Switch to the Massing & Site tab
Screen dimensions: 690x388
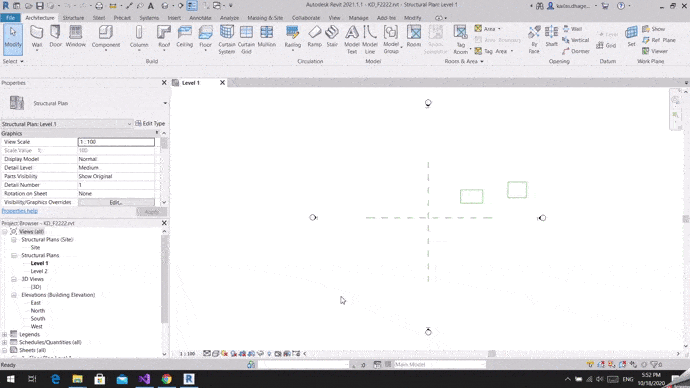265,18
